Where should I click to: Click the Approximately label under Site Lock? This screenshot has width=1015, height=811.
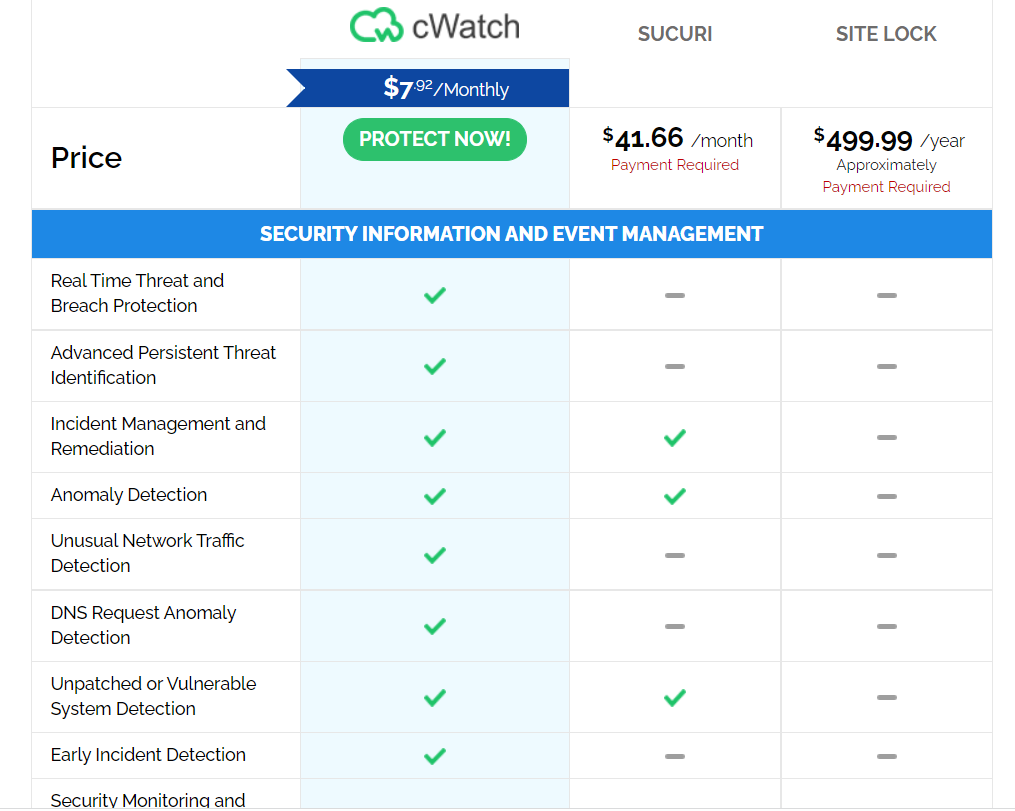886,165
